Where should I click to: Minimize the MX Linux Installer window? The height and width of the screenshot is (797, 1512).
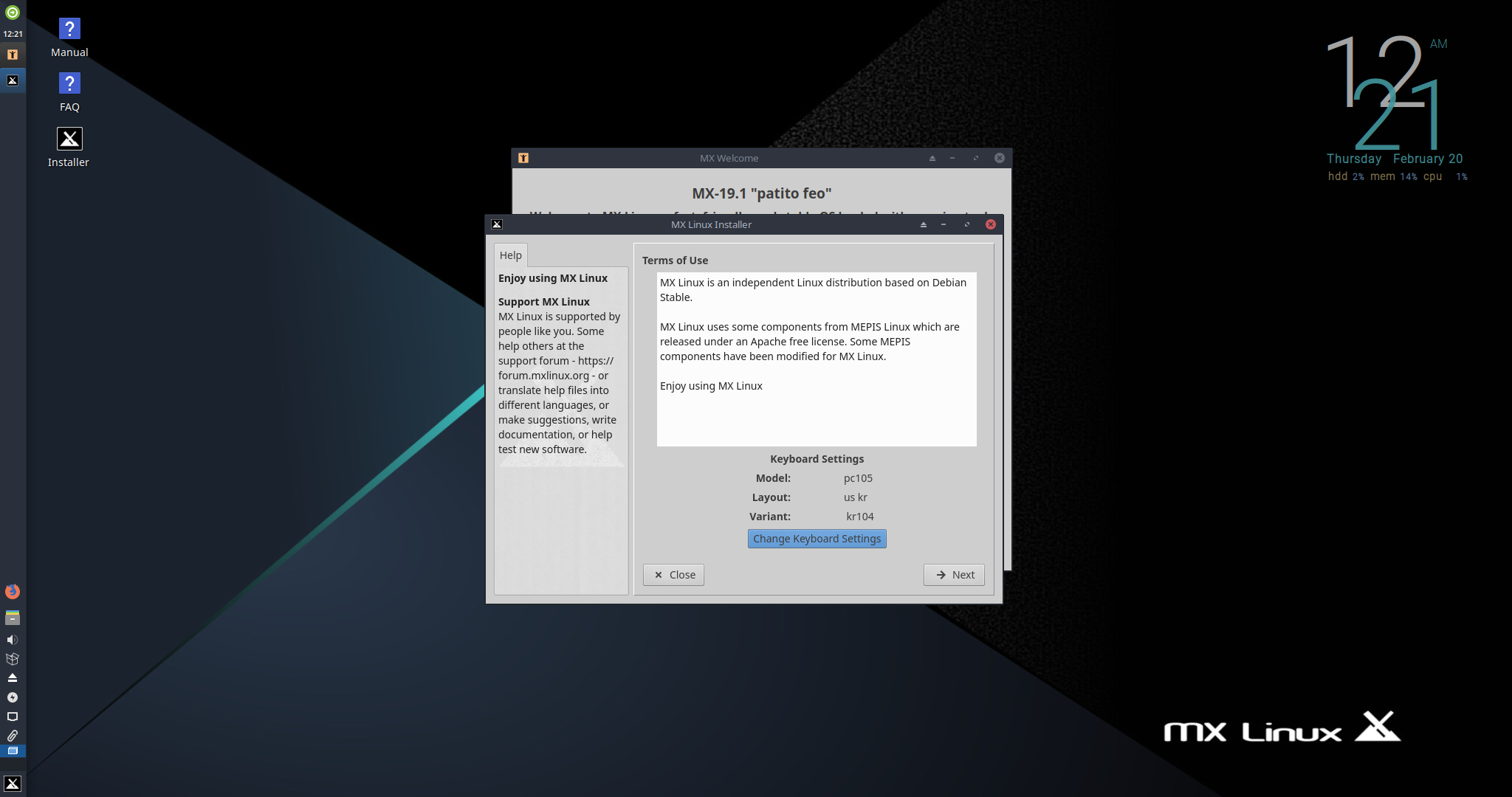click(x=944, y=224)
